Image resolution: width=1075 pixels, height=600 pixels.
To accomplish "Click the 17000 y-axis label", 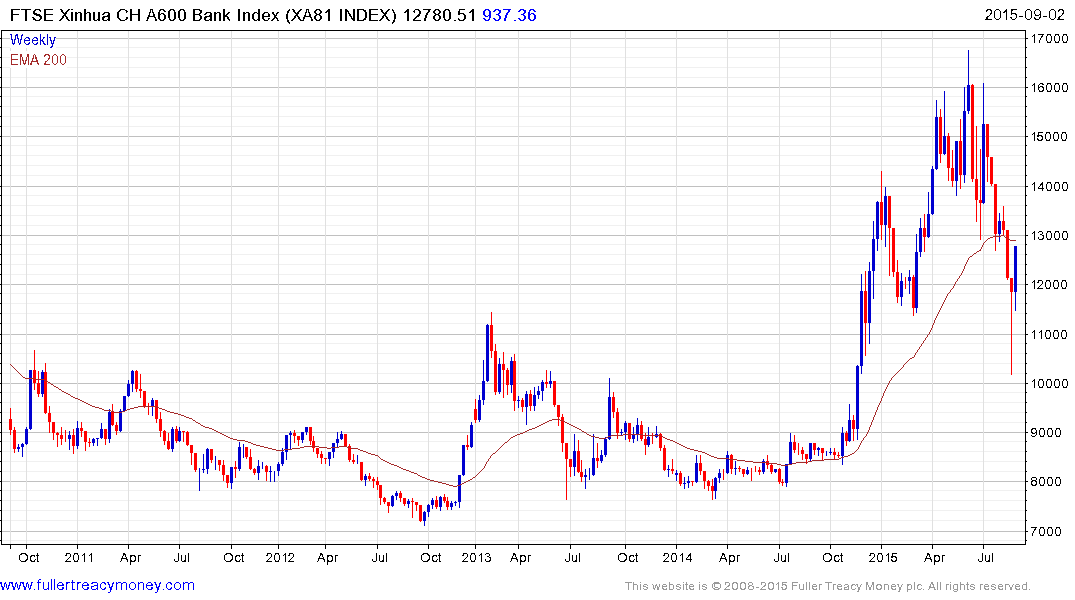I will point(1050,38).
